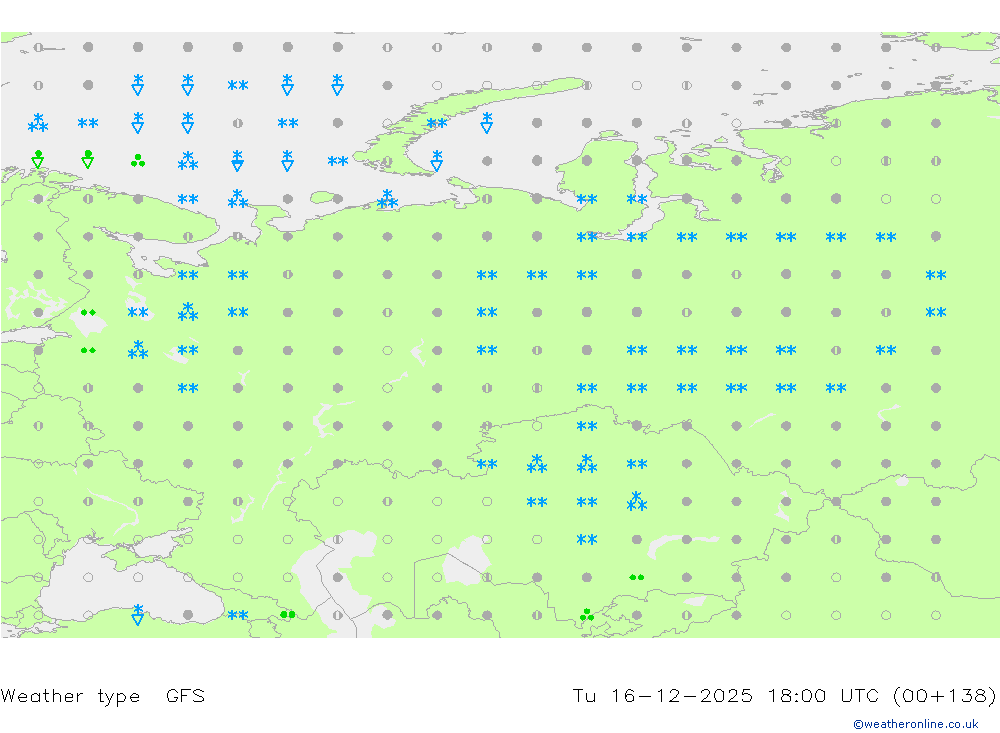1000x733 pixels.
Task: Click the snow shower symbol over the Black Sea
Action: click(x=138, y=614)
